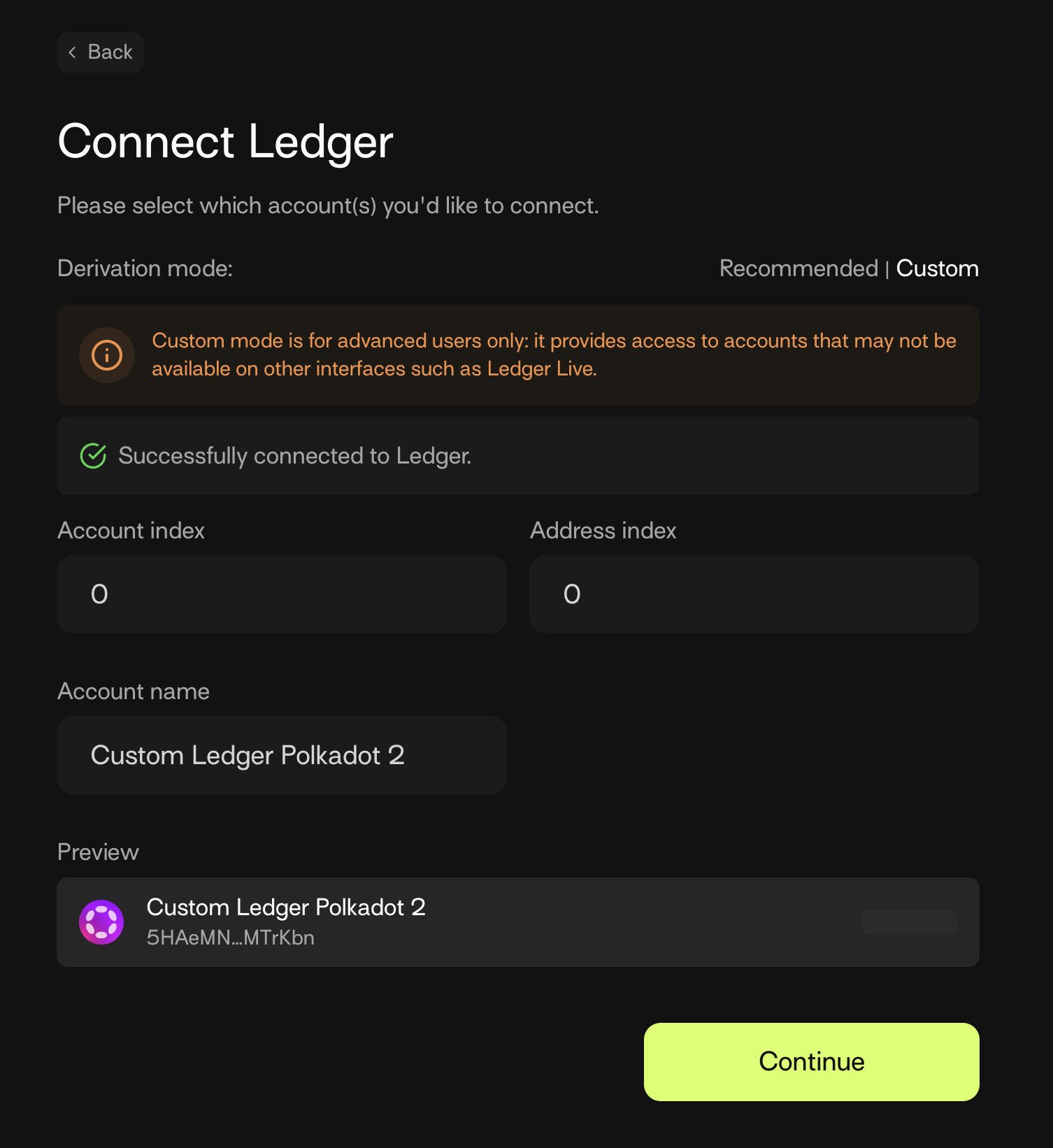Screen dimensions: 1053x1148
Task: Click the orange info icon
Action: point(106,355)
